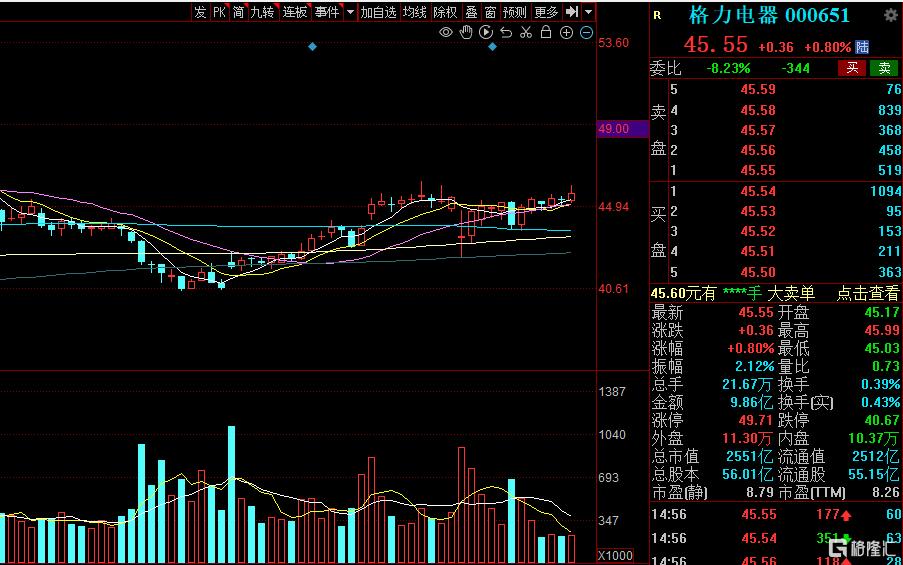Image resolution: width=903 pixels, height=565 pixels.
Task: Click 加自选 to add to watchlist
Action: 378,12
